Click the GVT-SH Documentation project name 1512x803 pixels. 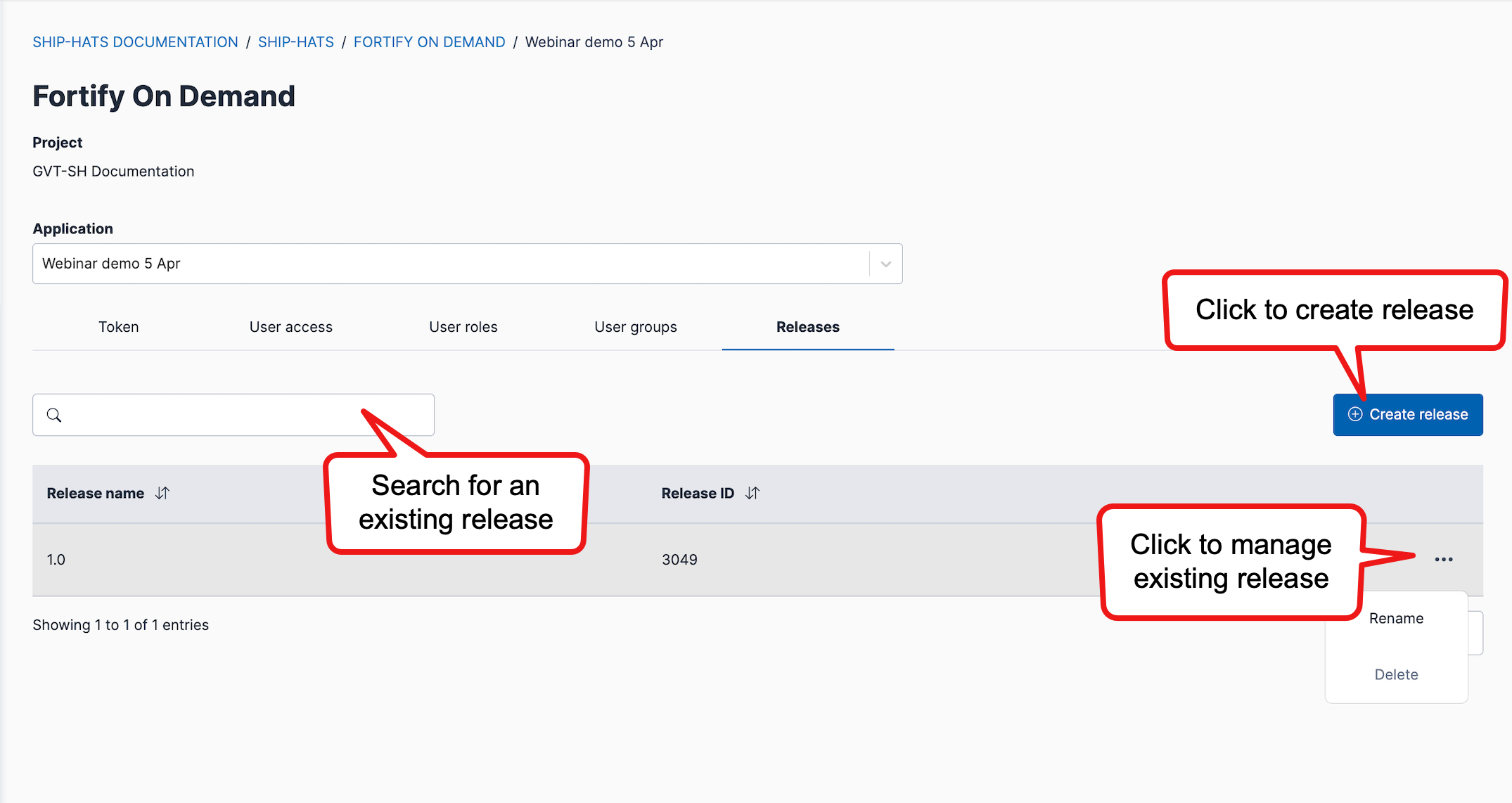coord(113,172)
